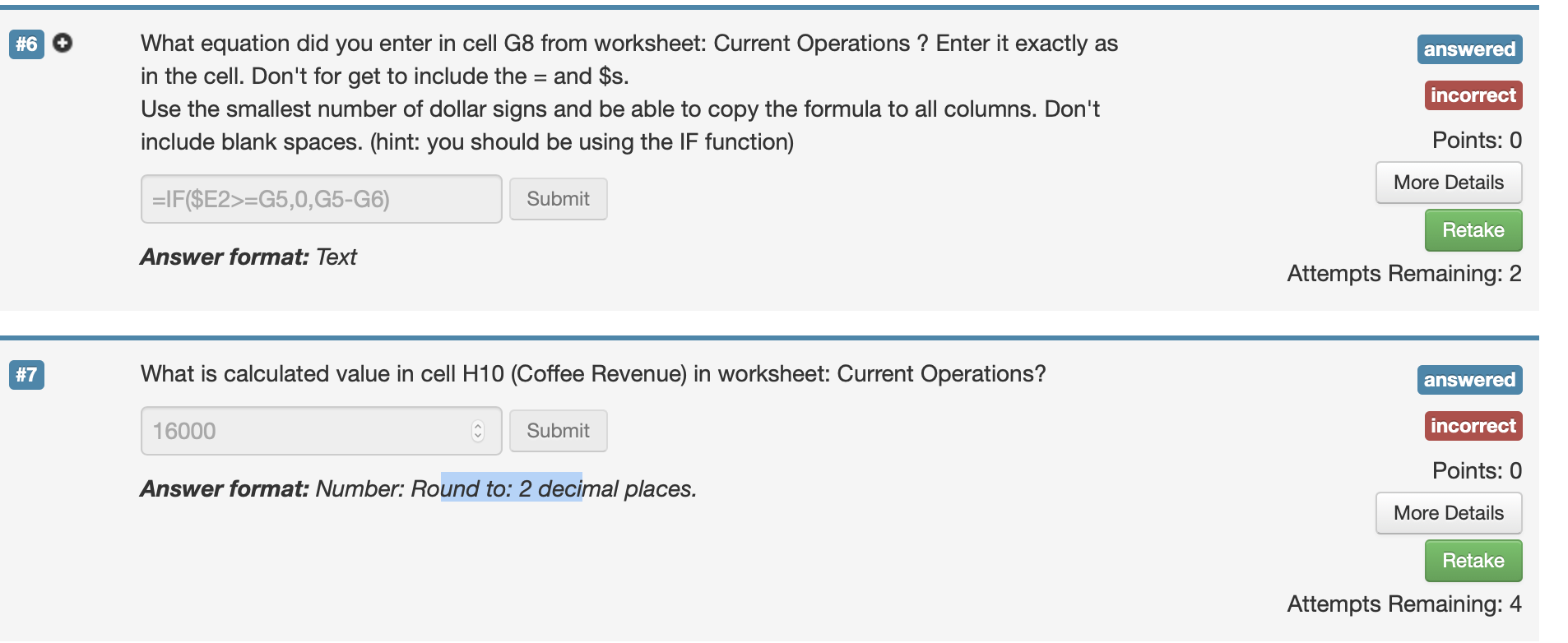Image resolution: width=1568 pixels, height=643 pixels.
Task: Click the Attempts Remaining: 2 text
Action: point(1403,274)
